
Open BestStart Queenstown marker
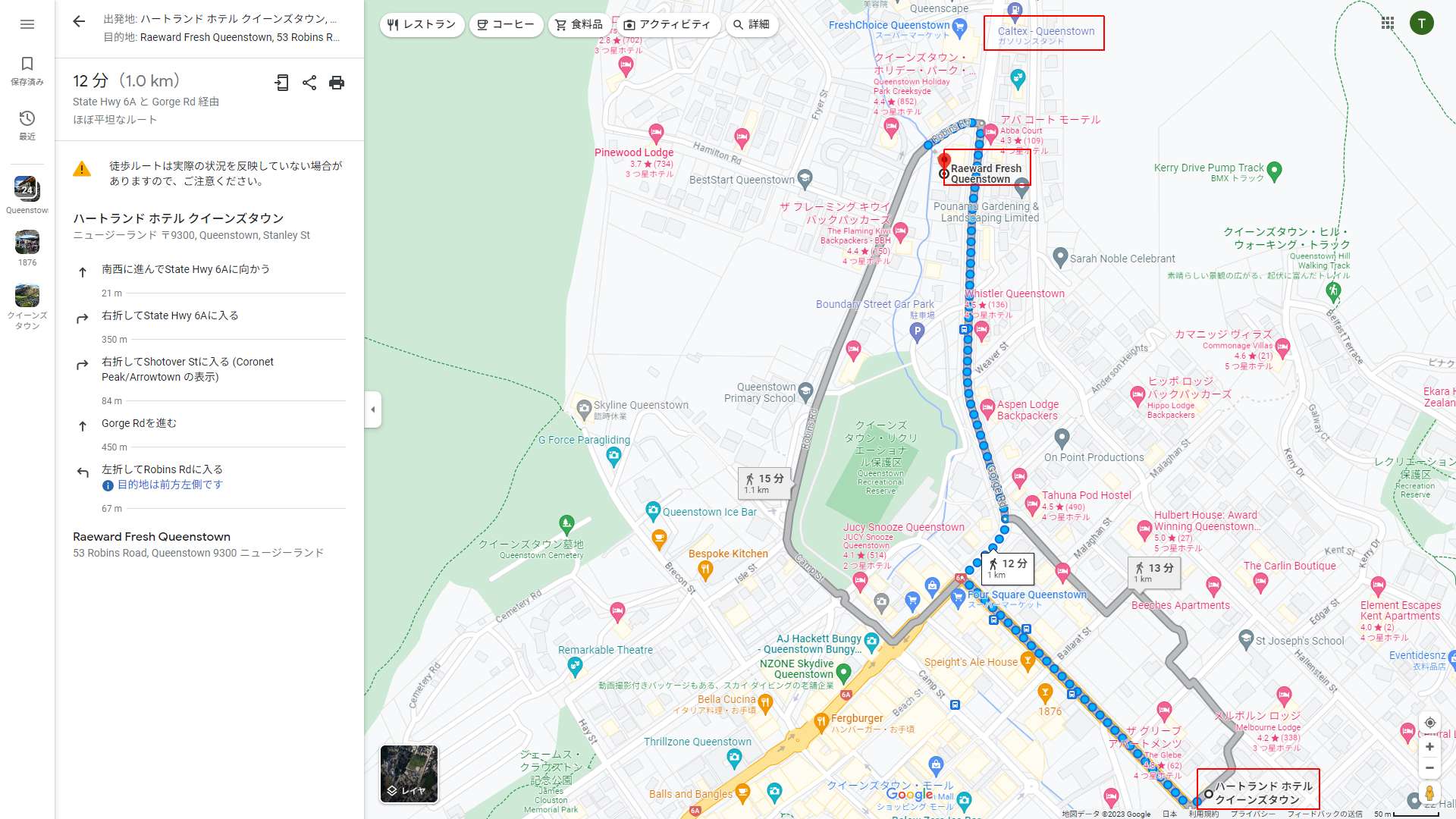(x=805, y=179)
